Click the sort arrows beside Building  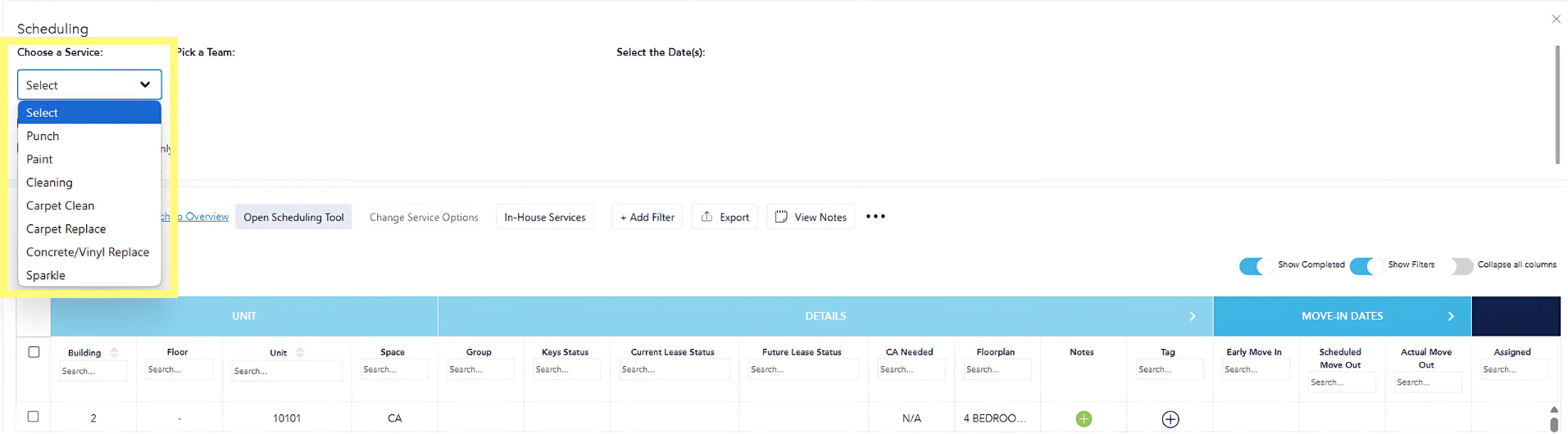tap(114, 353)
